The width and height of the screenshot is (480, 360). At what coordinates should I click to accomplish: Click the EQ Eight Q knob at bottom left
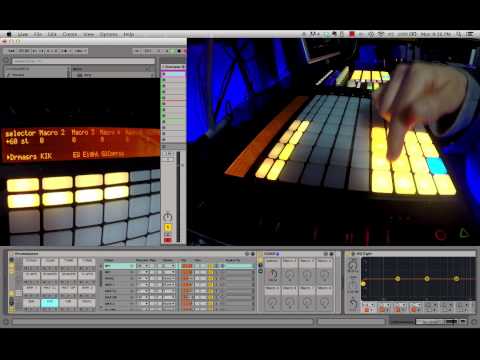(353, 303)
